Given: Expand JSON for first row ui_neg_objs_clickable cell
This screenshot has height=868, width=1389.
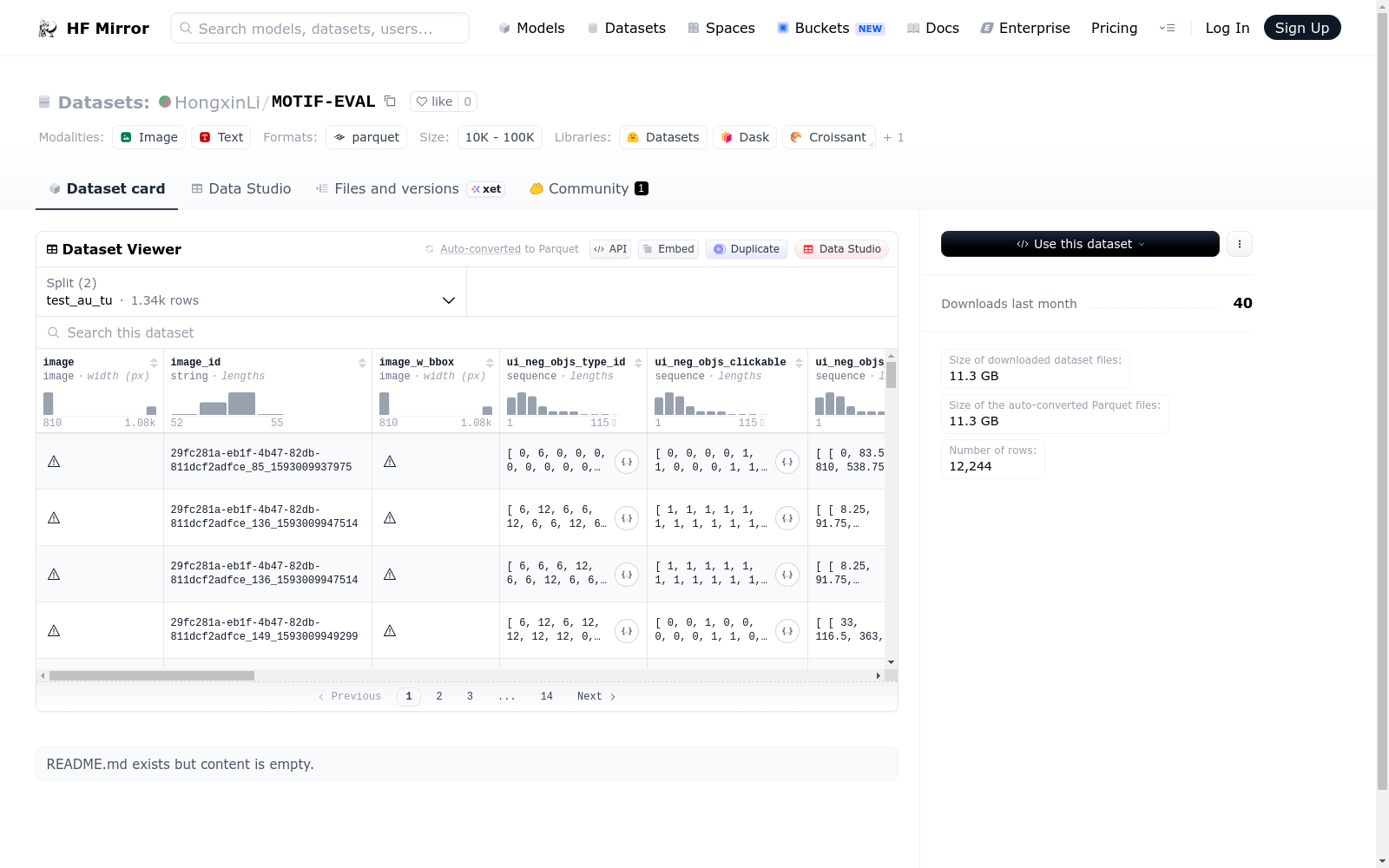Looking at the screenshot, I should [787, 462].
